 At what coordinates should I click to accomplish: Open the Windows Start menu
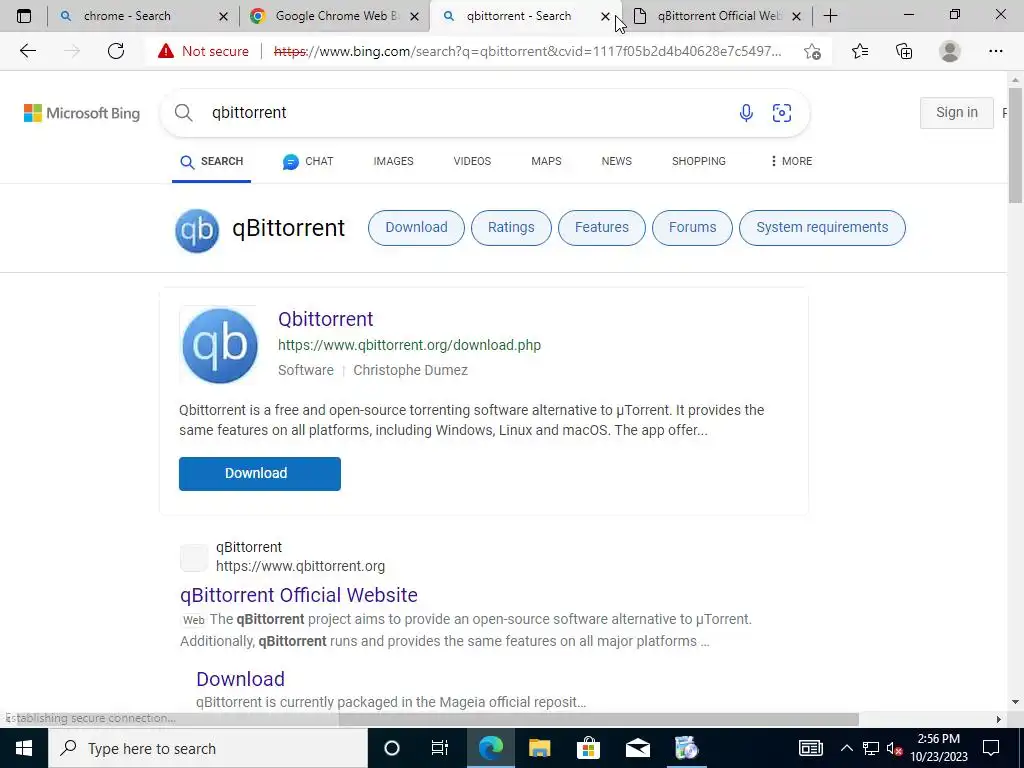[24, 748]
